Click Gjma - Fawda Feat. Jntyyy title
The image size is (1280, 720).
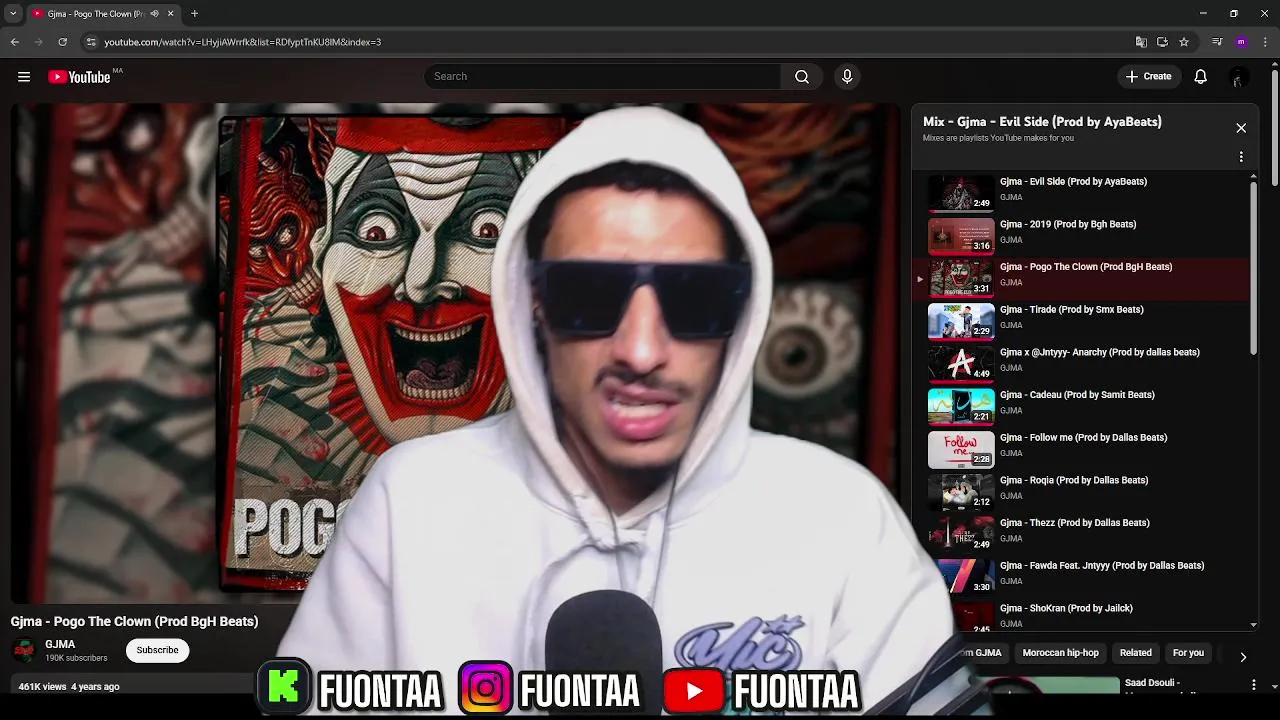click(x=1102, y=566)
